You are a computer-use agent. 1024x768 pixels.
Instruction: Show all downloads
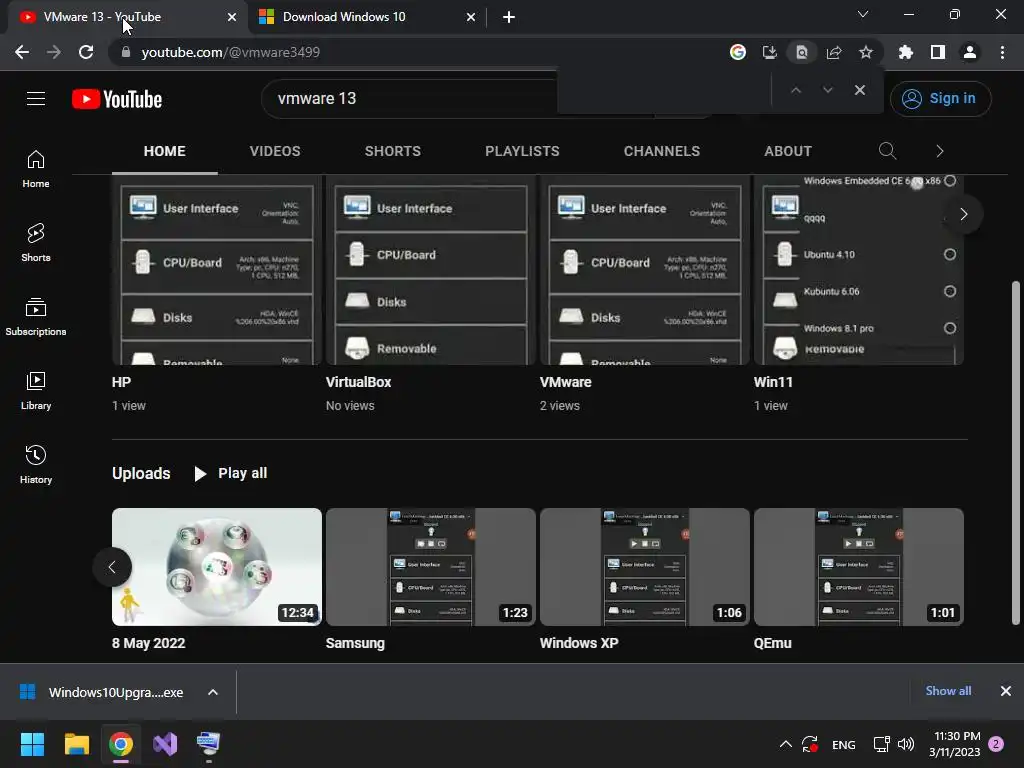tap(948, 691)
